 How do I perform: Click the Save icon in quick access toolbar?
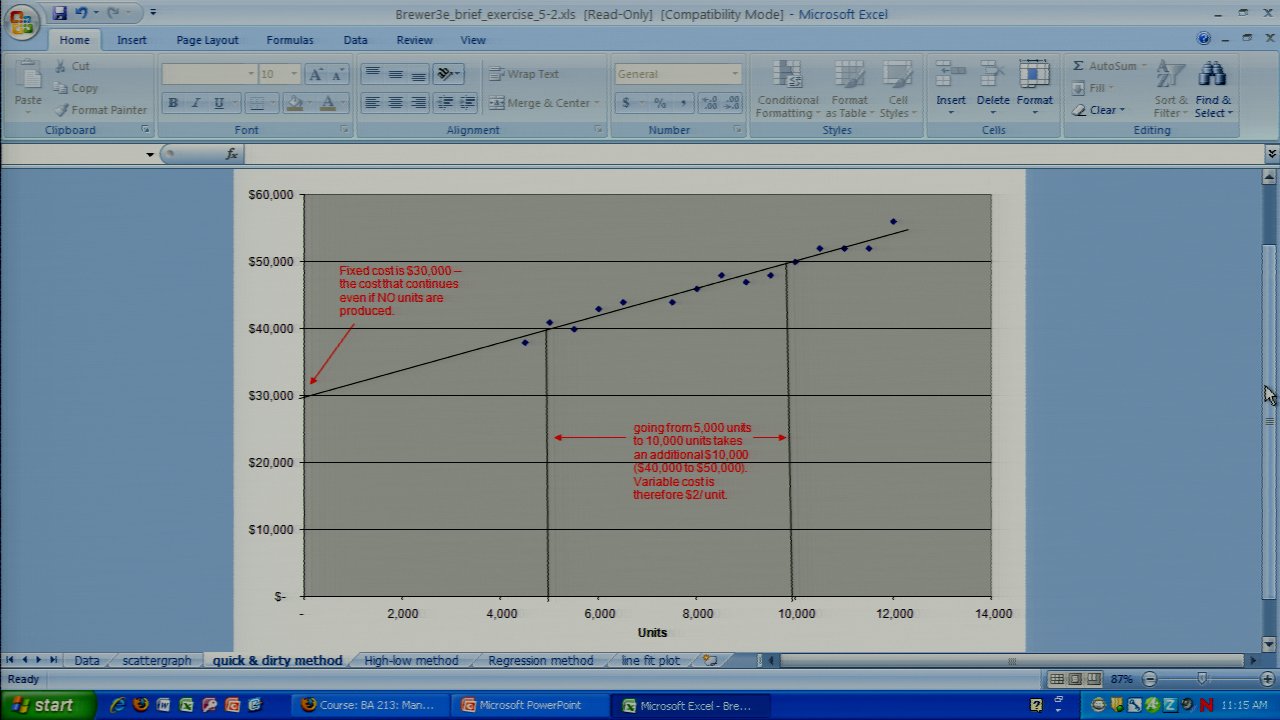click(x=60, y=13)
